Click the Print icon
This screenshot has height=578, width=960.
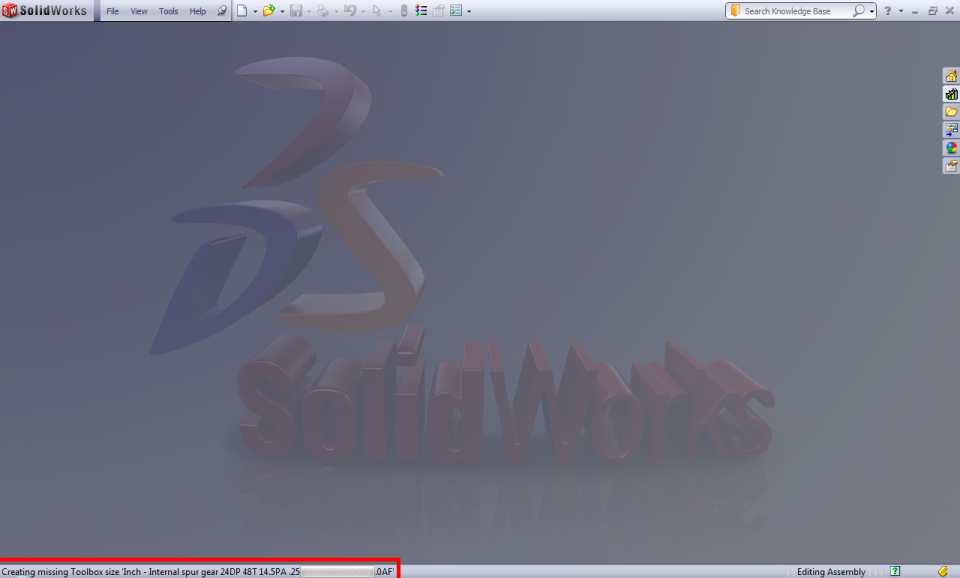[x=323, y=10]
